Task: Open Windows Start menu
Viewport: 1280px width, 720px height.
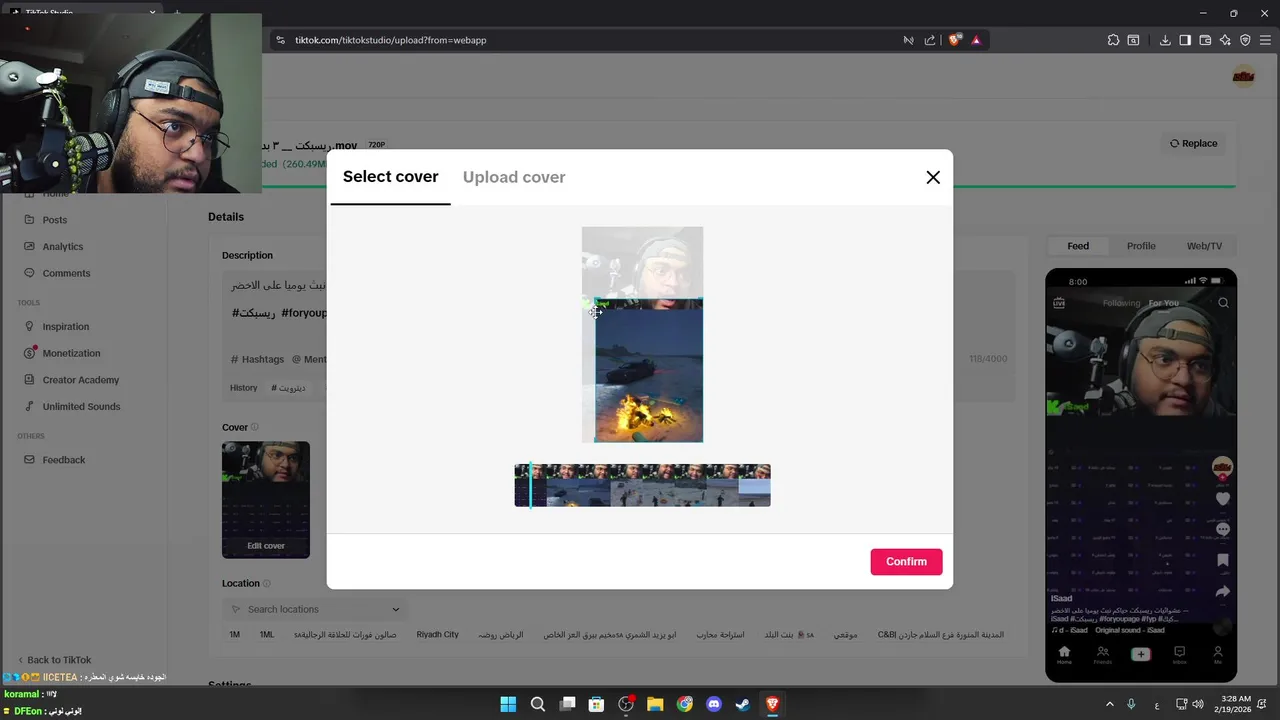Action: coord(508,704)
